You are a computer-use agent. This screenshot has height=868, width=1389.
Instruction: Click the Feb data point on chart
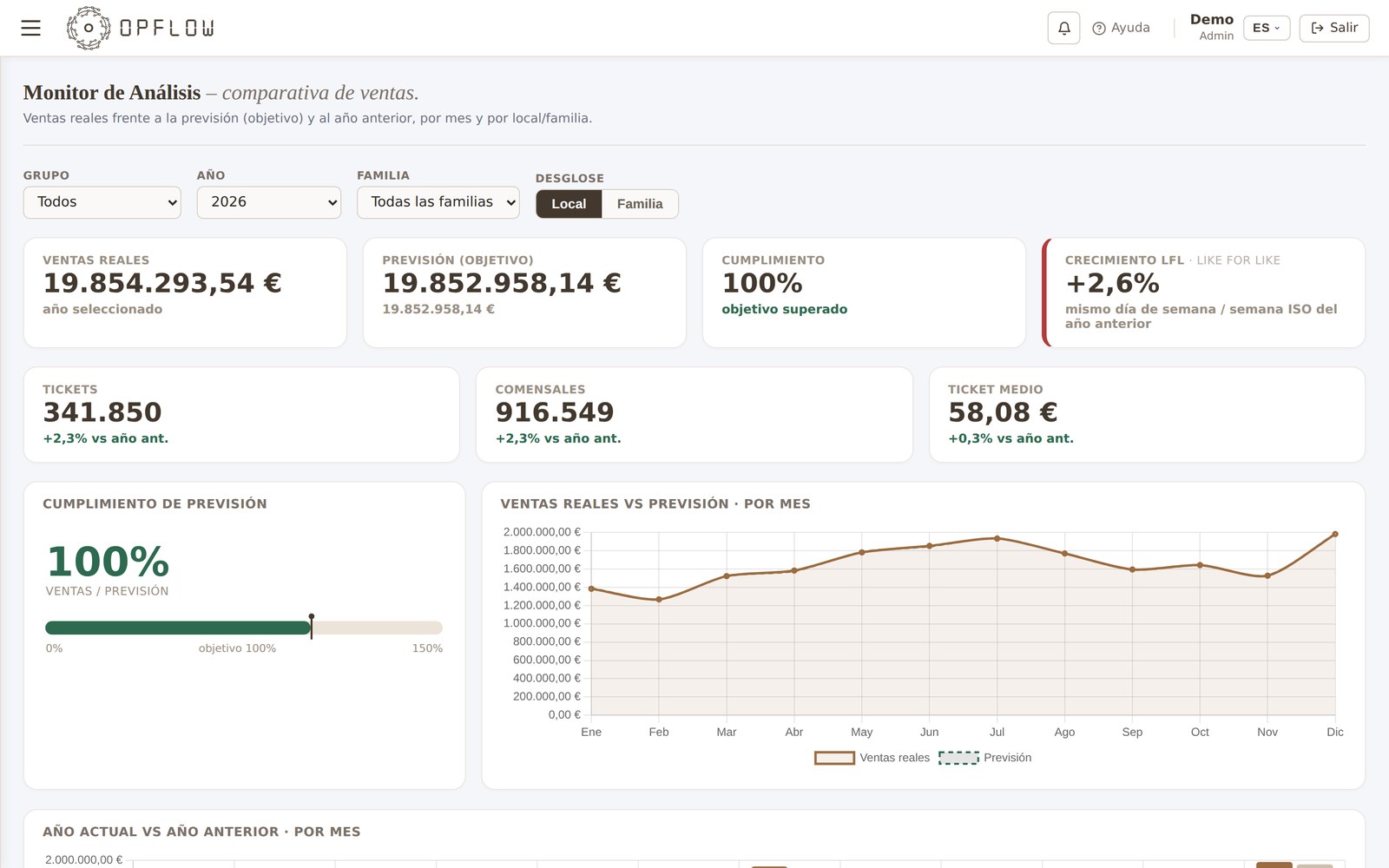pyautogui.click(x=659, y=600)
